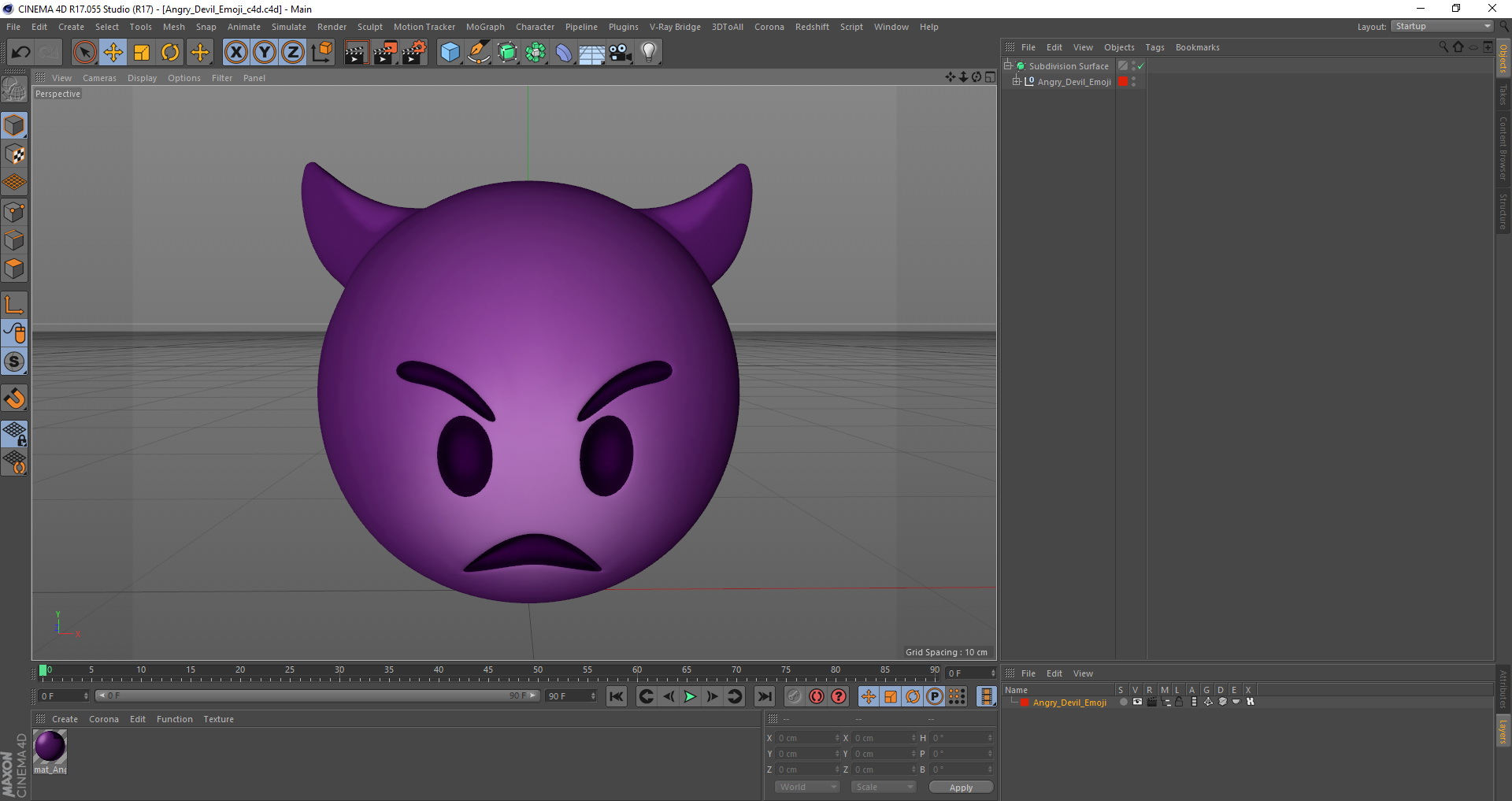Switch to Points mode
The image size is (1512, 801).
tap(14, 212)
